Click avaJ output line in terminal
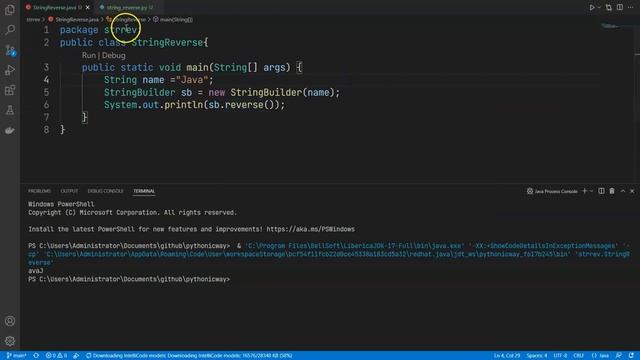Viewport: 640px width, 360px height. tap(36, 271)
